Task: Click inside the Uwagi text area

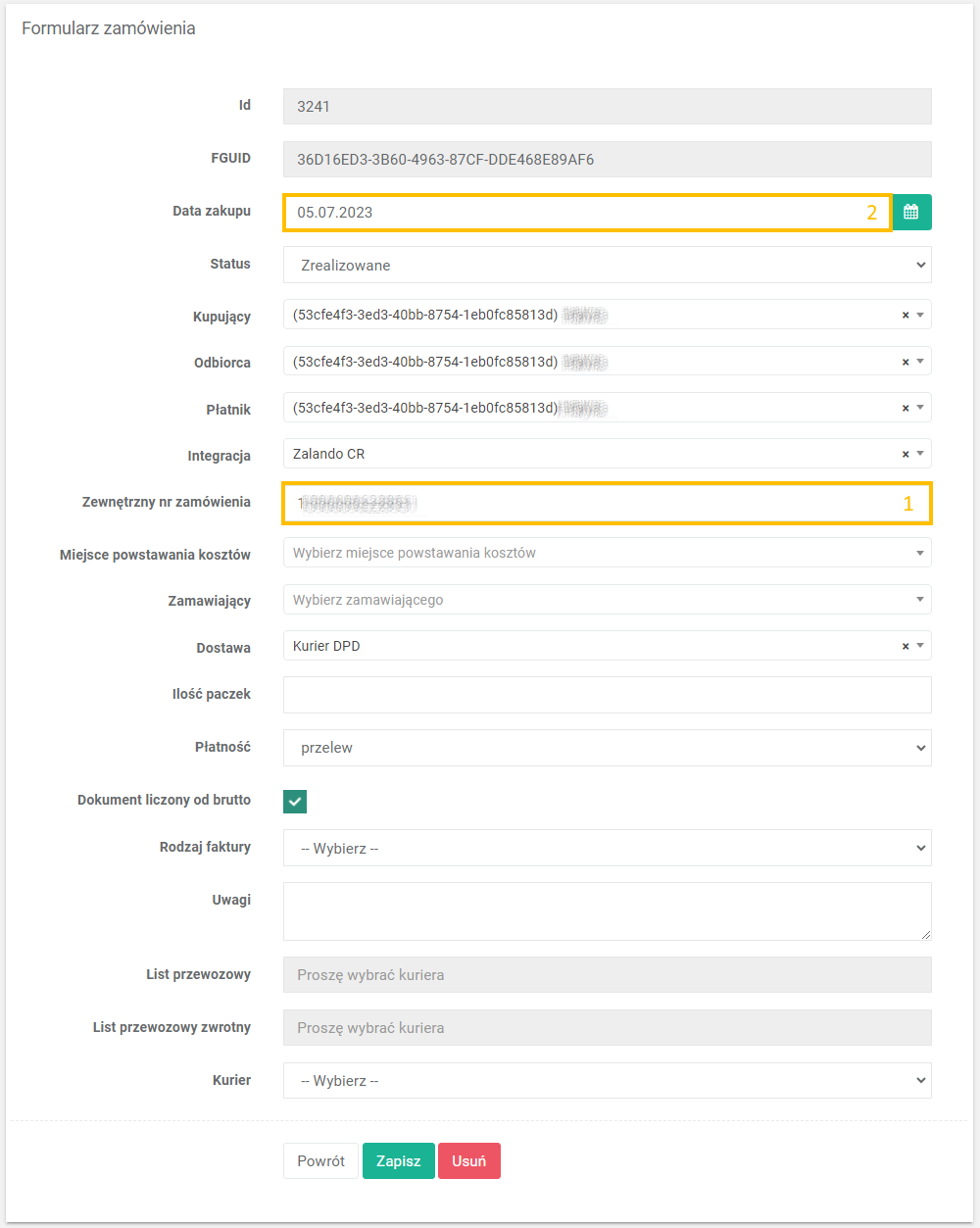Action: (607, 911)
